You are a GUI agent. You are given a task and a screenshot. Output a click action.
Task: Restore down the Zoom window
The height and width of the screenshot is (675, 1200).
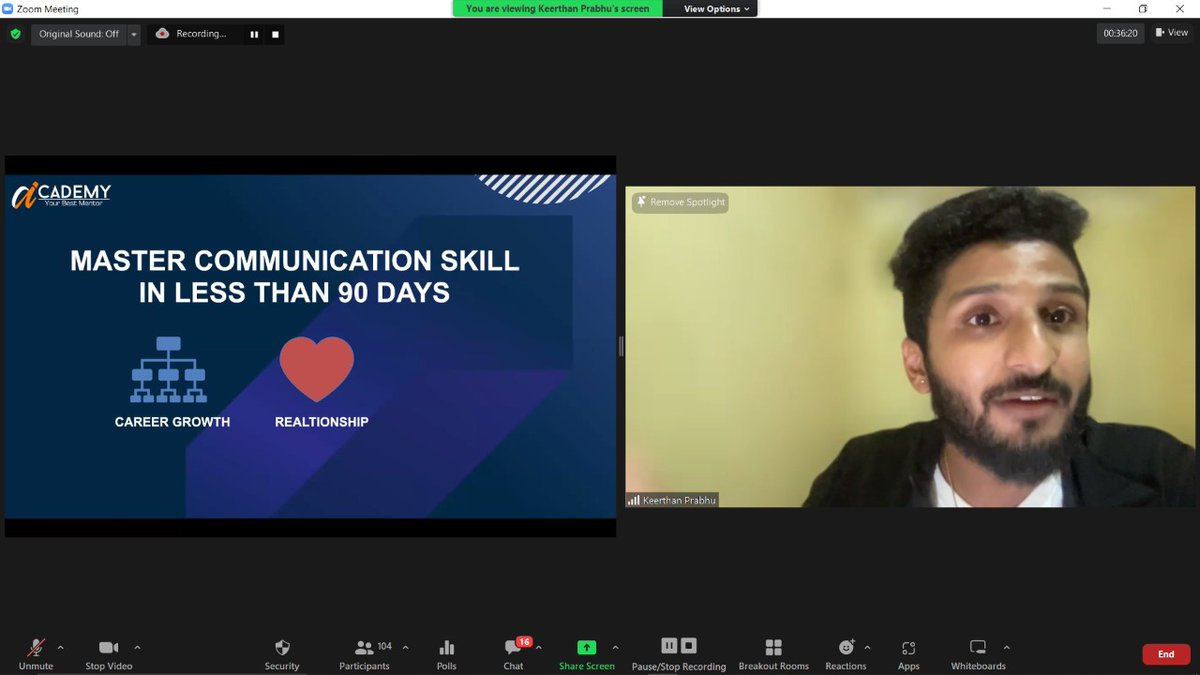click(1143, 8)
